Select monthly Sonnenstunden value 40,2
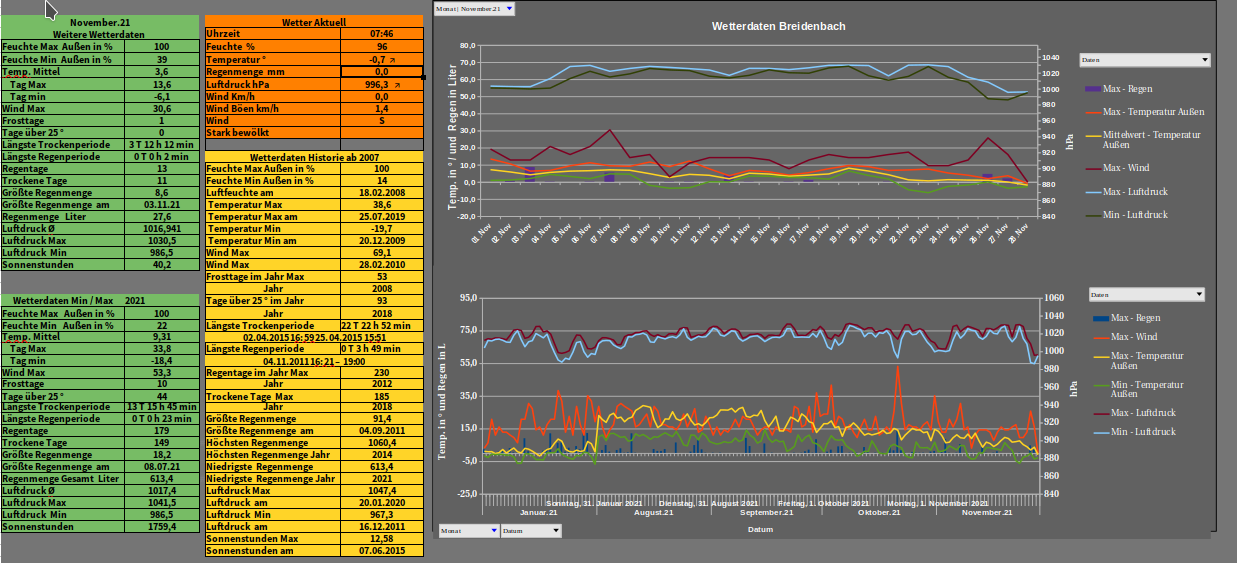The image size is (1237, 563). pyautogui.click(x=162, y=265)
